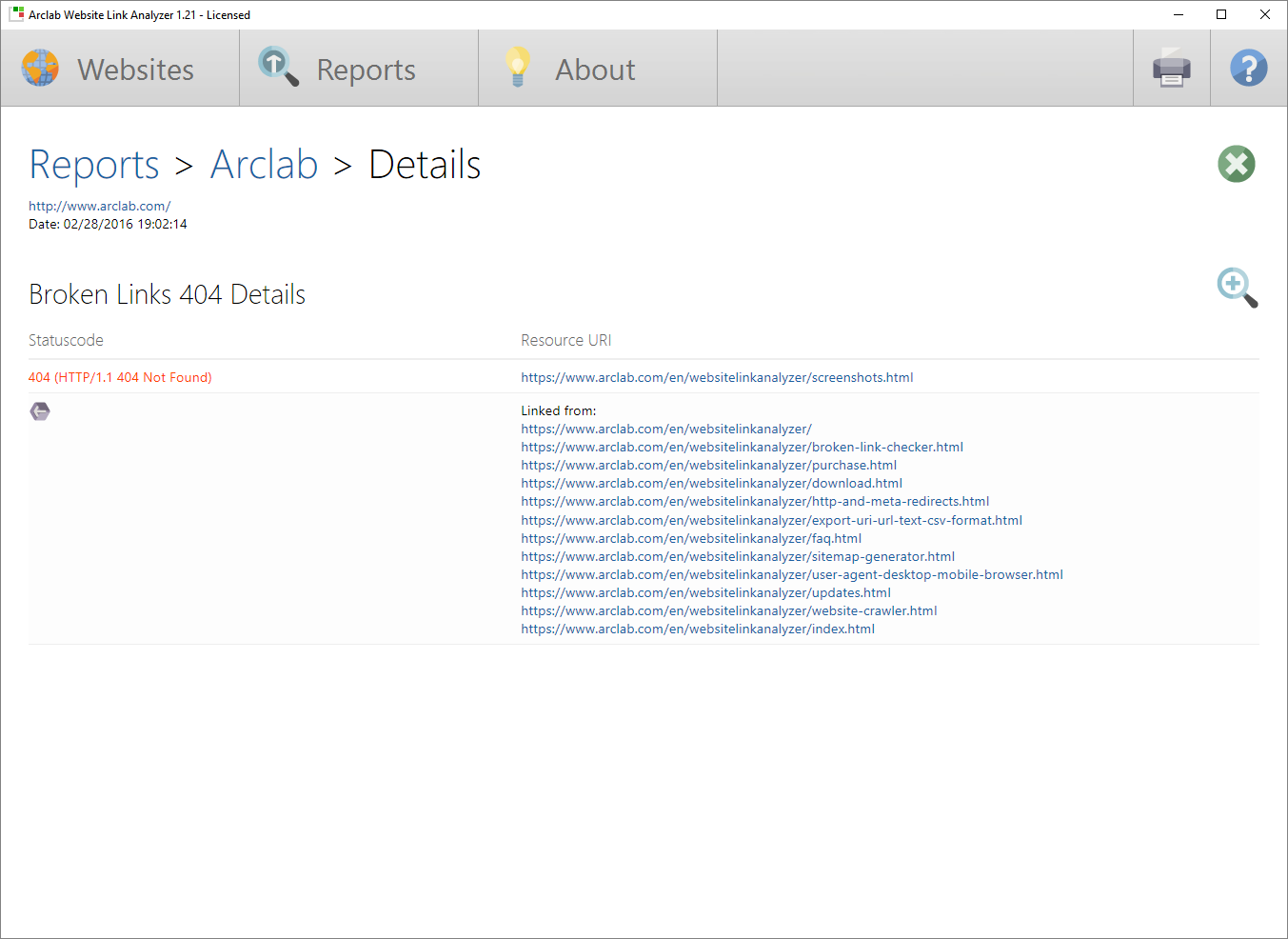Image resolution: width=1288 pixels, height=939 pixels.
Task: Open the Reports breadcrumb link
Action: pos(93,165)
